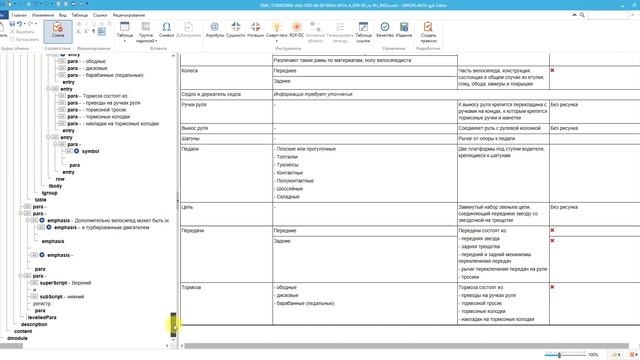This screenshot has height=360, width=640.
Task: Click the '- Туклипсы' list line
Action: (286, 165)
